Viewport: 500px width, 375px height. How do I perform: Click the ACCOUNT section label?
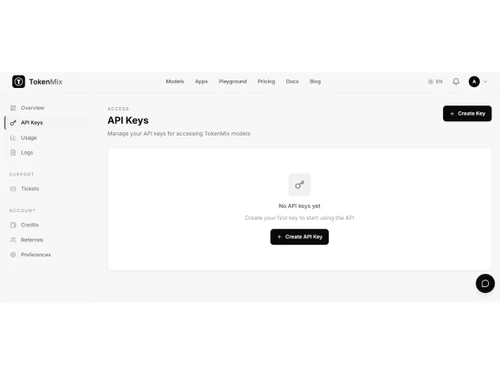pos(22,211)
